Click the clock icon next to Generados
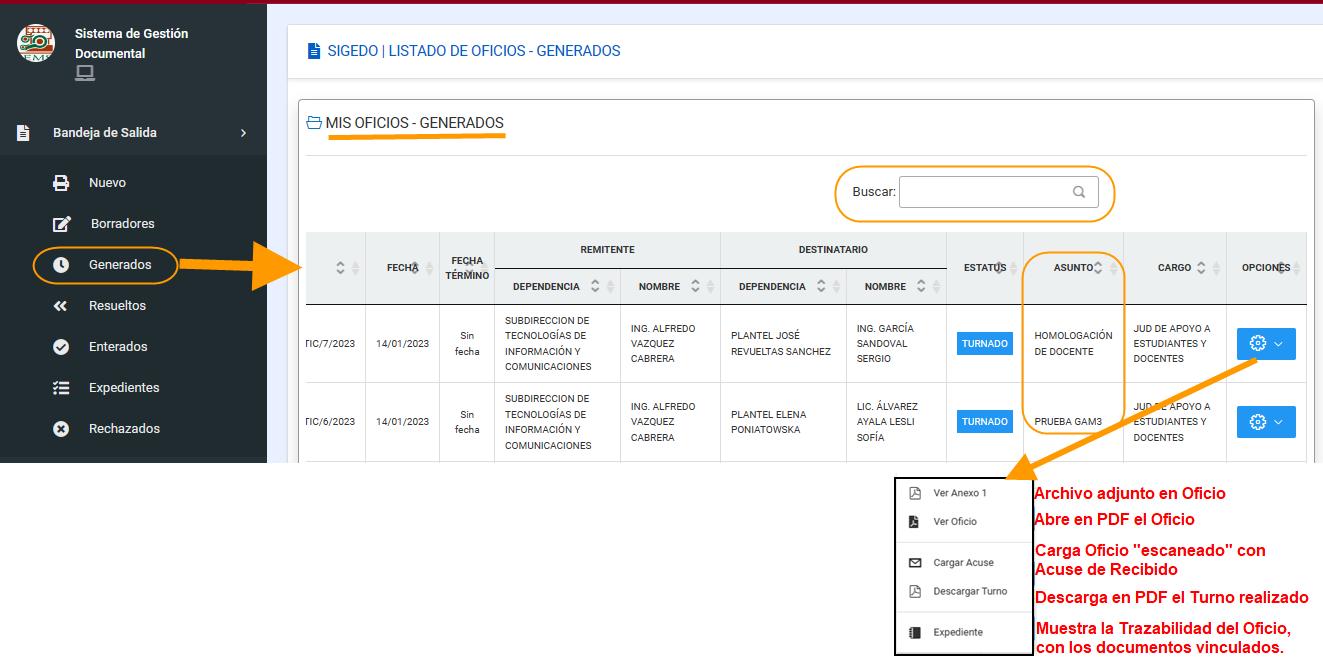This screenshot has width=1323, height=667. tap(61, 265)
